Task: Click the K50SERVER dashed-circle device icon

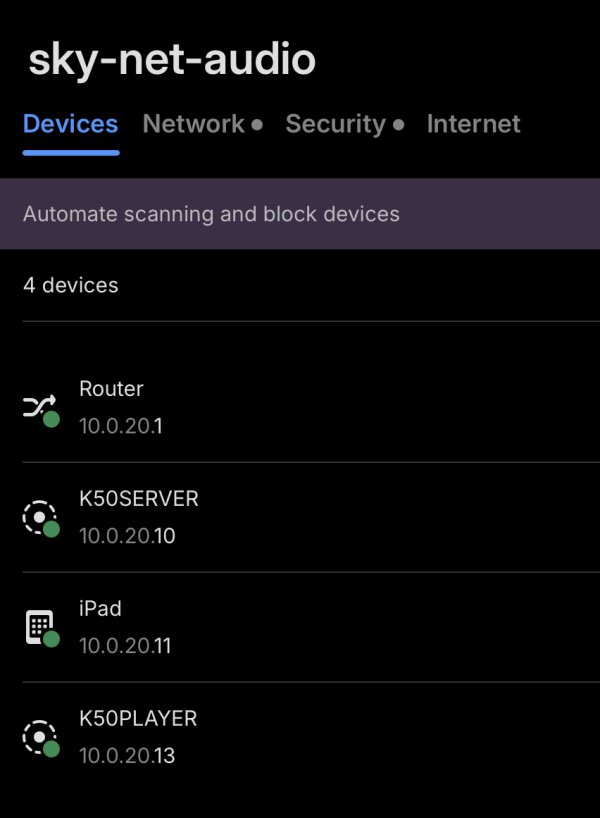Action: (x=39, y=517)
